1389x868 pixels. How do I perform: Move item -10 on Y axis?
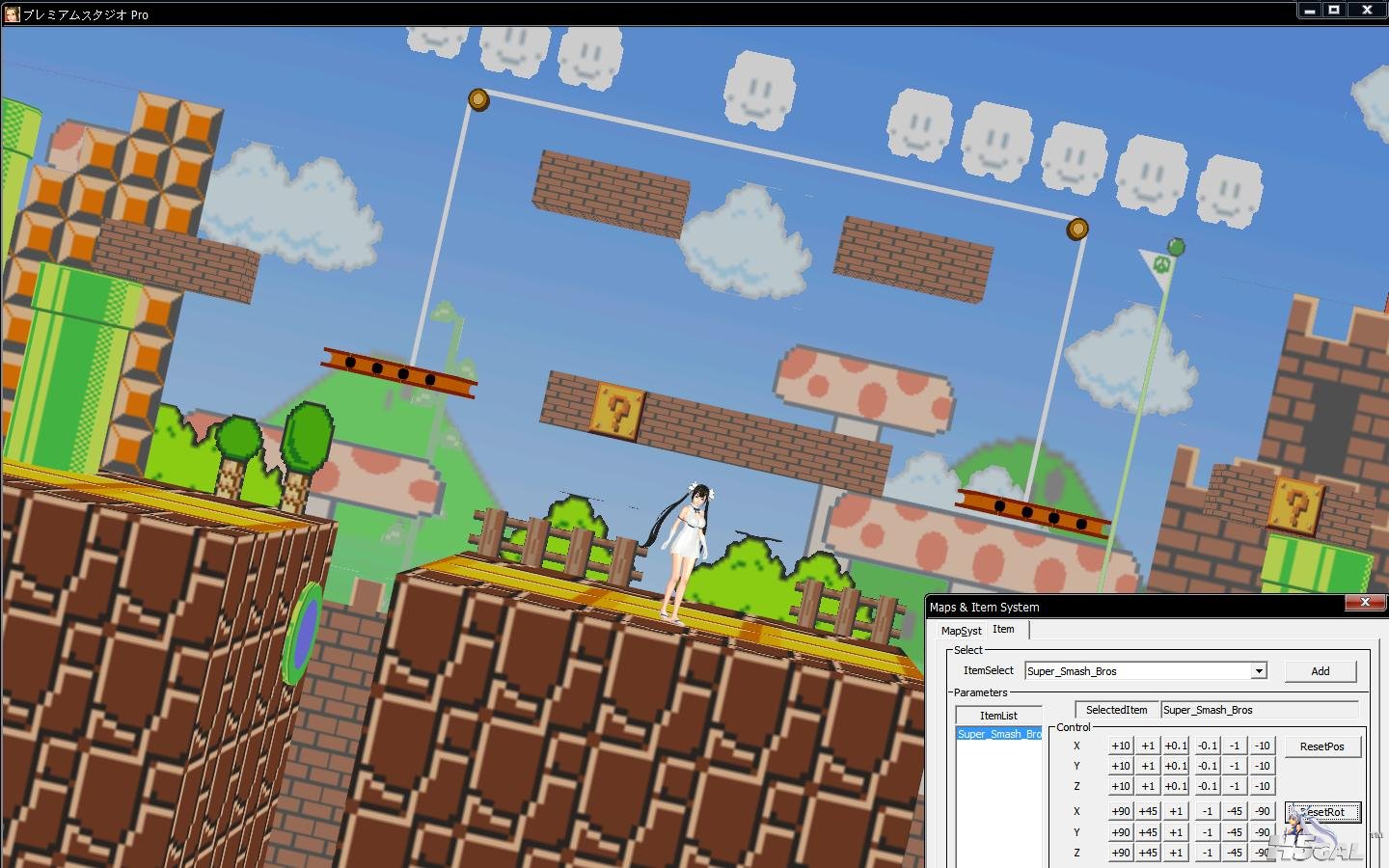point(1262,766)
